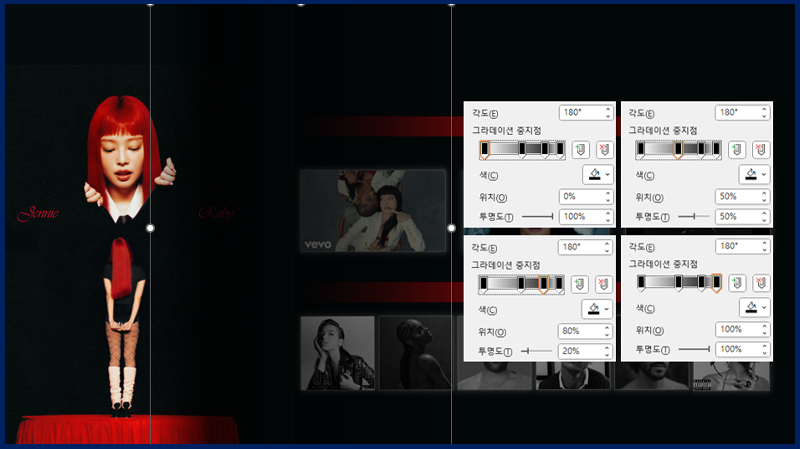Click the red-haired woman's face image
800x449 pixels.
[122, 158]
